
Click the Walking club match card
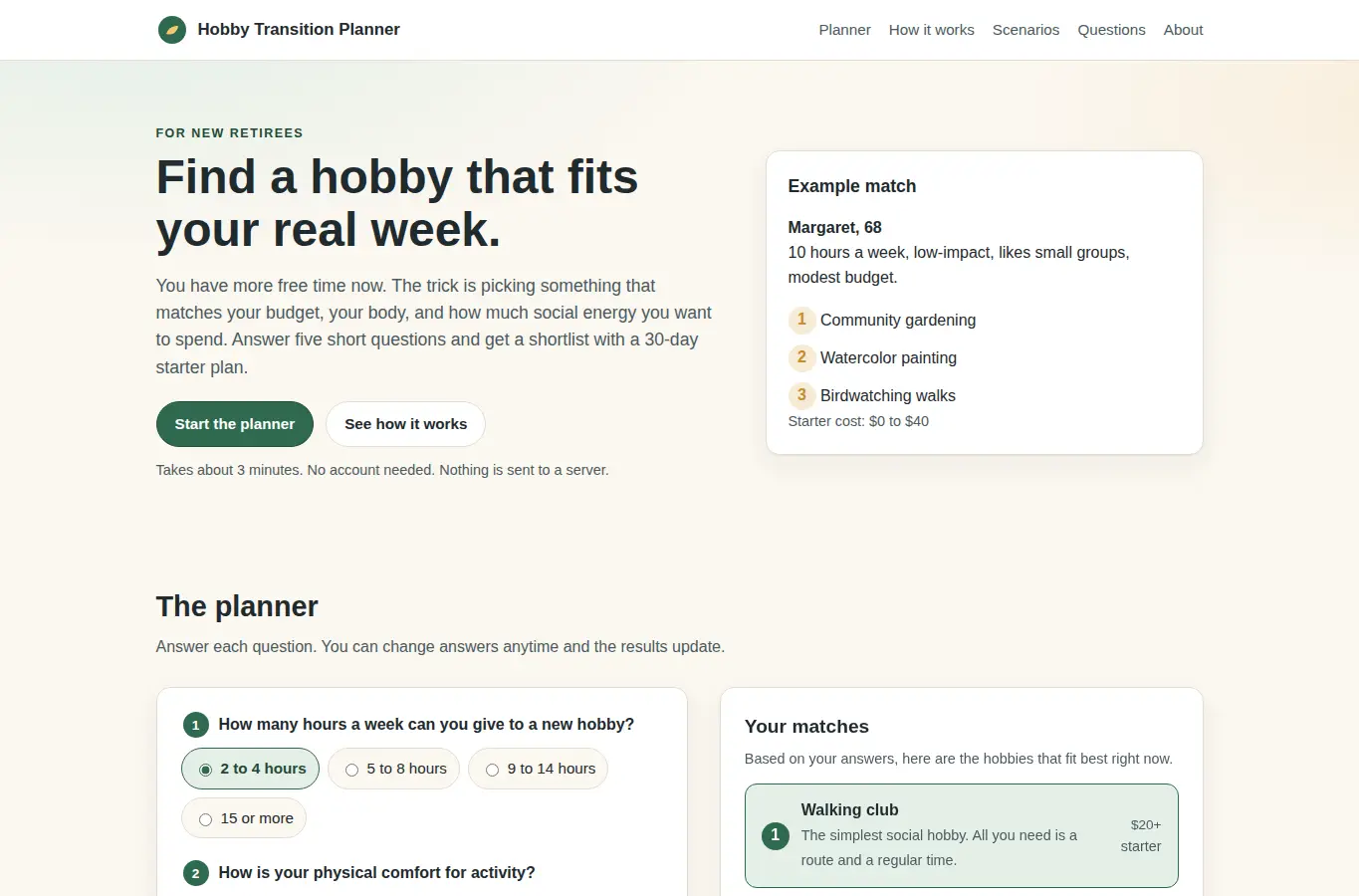coord(962,835)
